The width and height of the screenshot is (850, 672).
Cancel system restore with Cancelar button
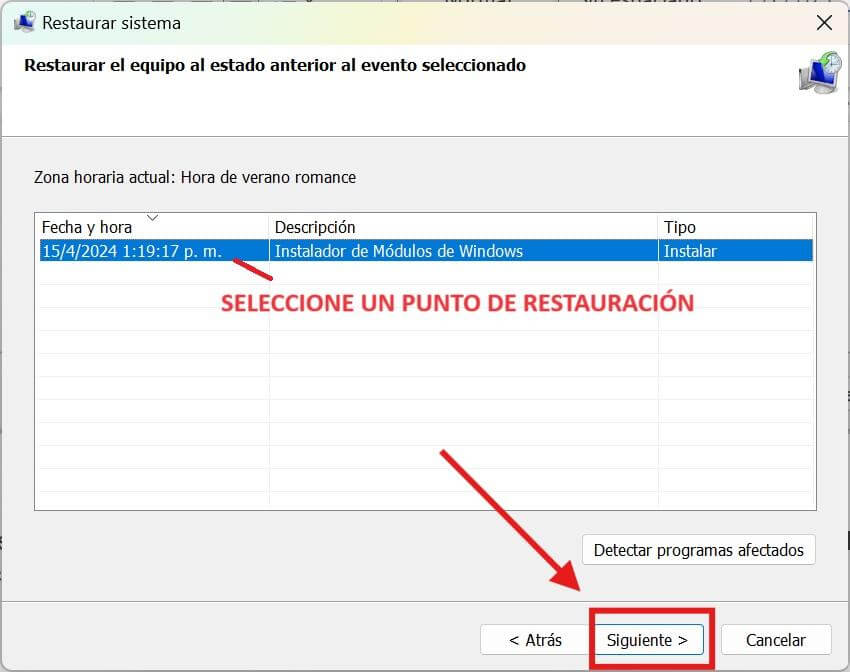pyautogui.click(x=775, y=639)
